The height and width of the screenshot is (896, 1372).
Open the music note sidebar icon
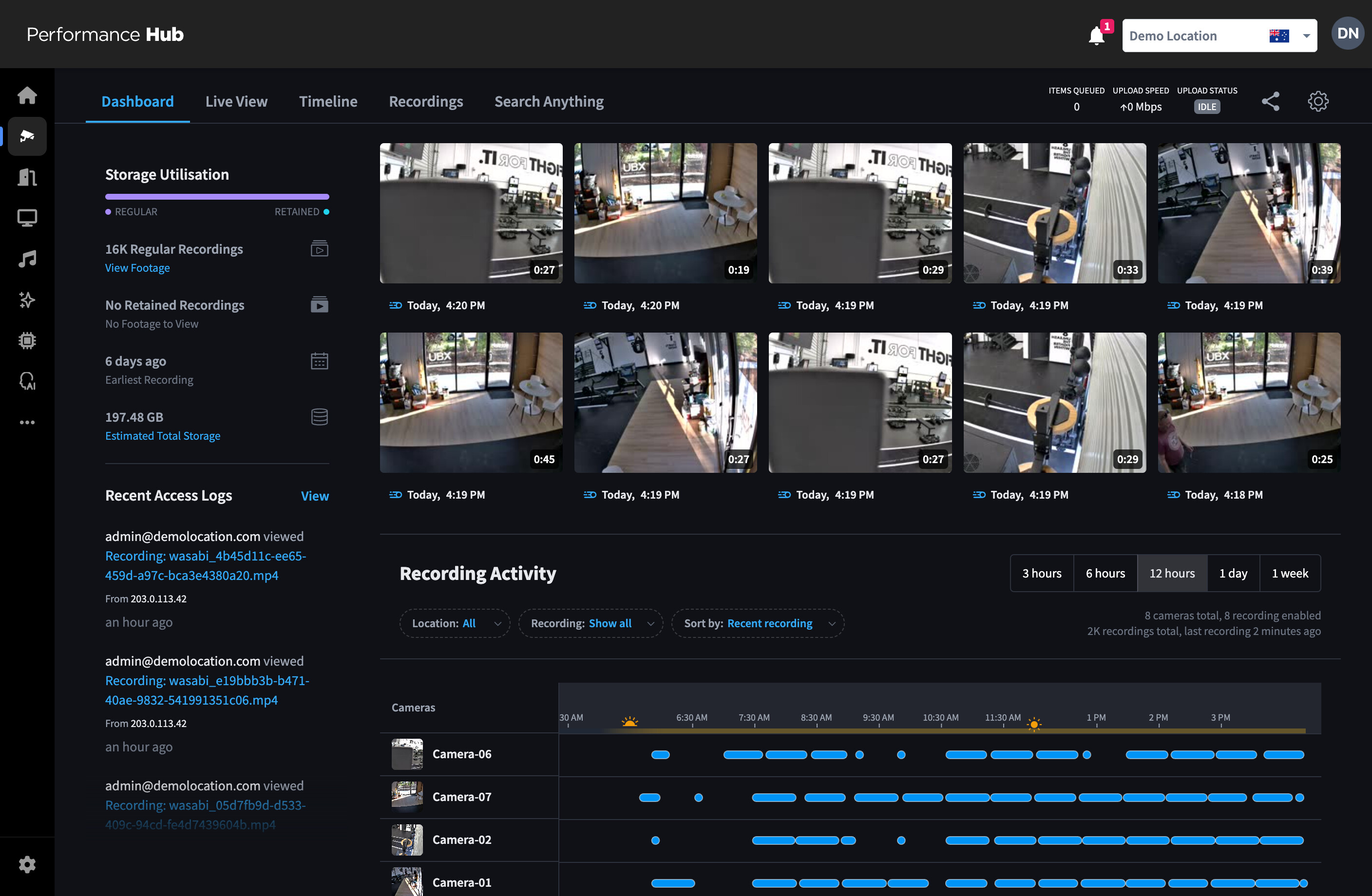click(27, 259)
